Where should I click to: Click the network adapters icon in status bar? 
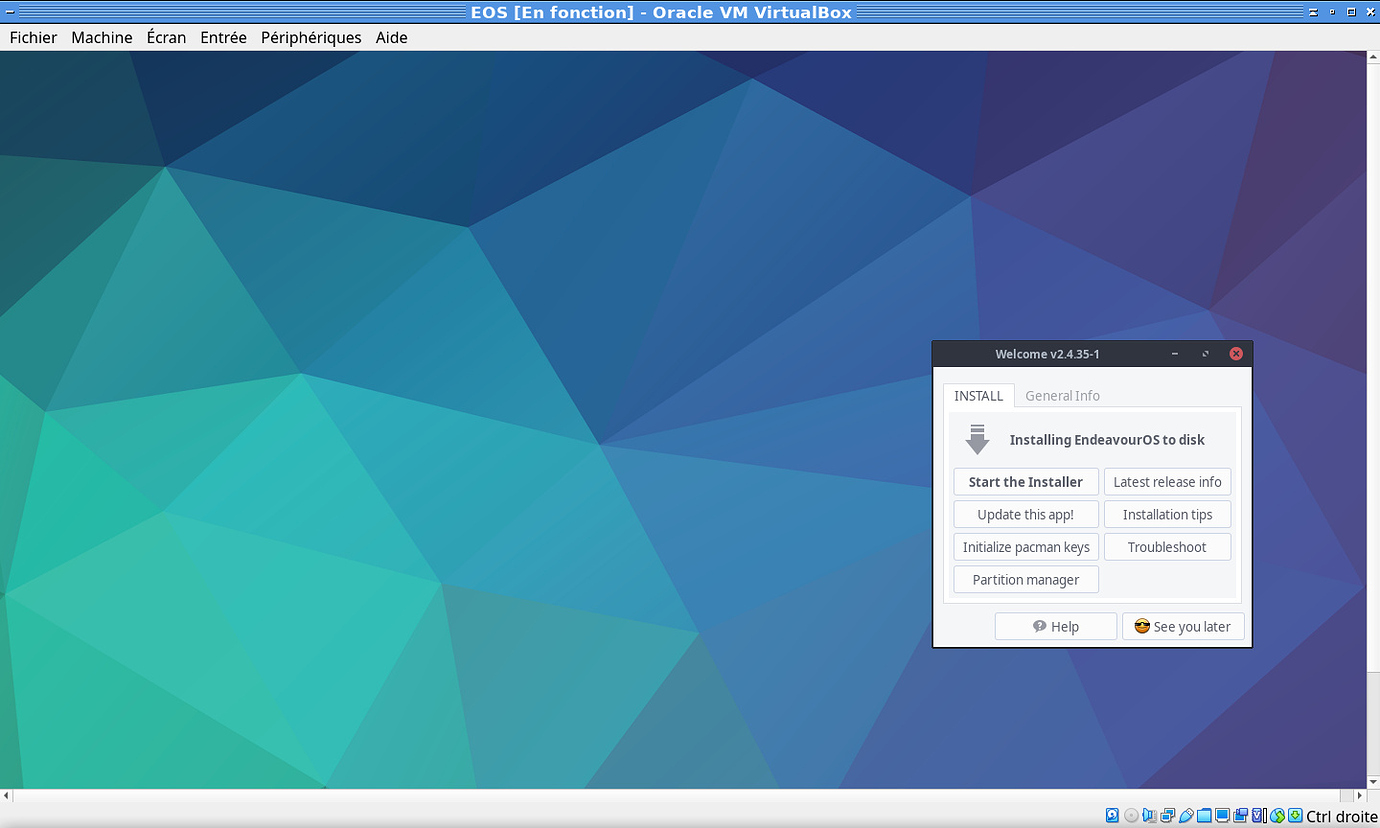1168,816
